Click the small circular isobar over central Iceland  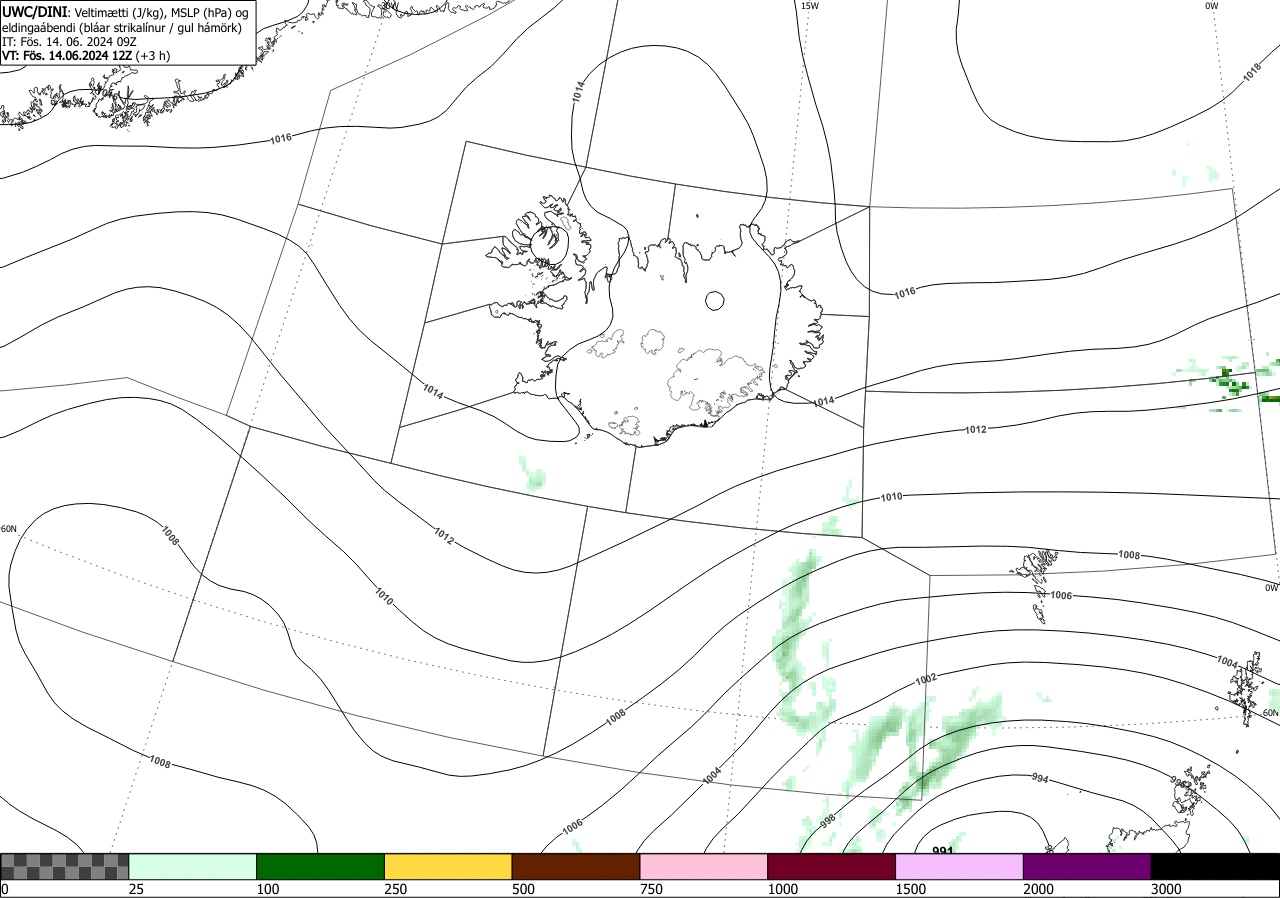click(x=715, y=300)
